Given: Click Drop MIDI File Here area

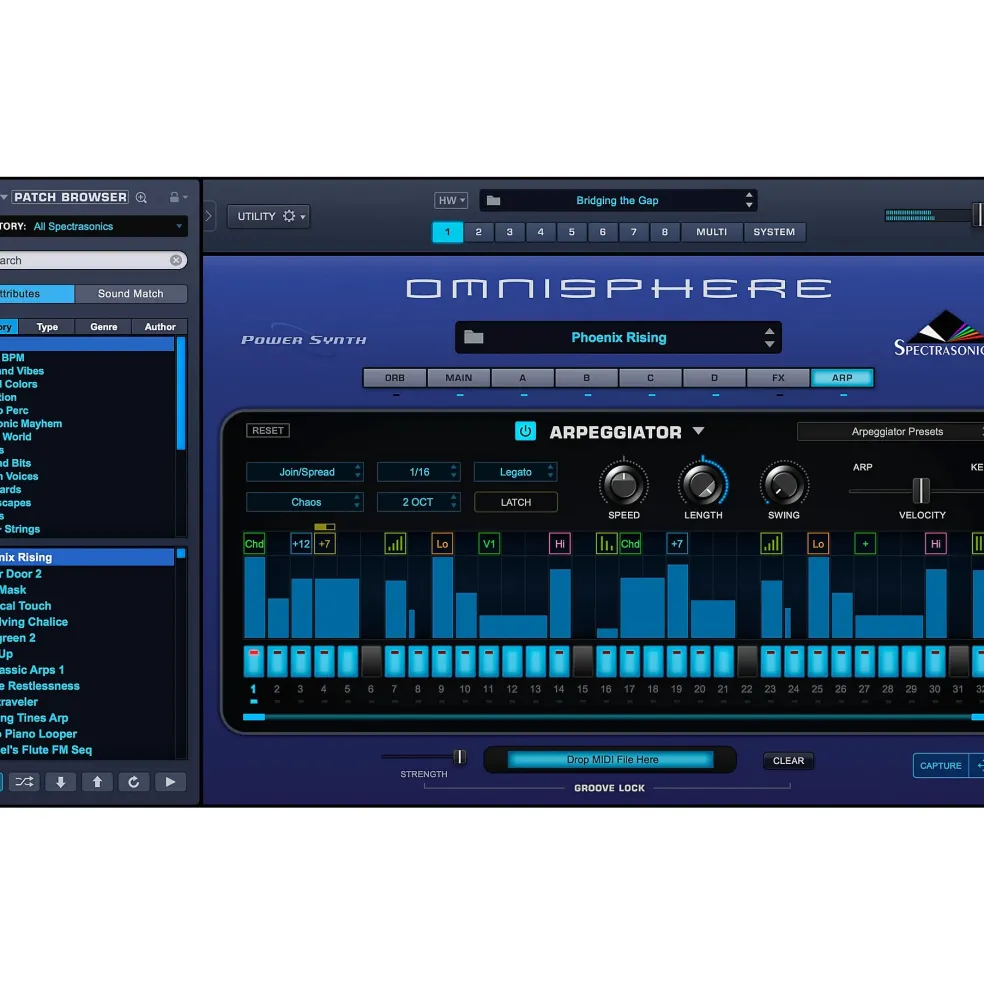Looking at the screenshot, I should click(x=611, y=760).
